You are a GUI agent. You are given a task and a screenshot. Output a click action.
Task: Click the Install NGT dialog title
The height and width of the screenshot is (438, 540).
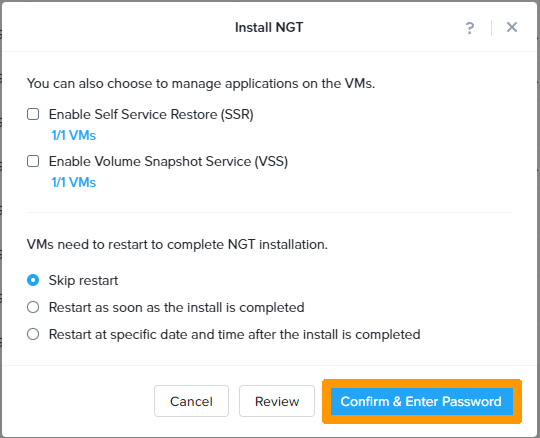click(269, 27)
